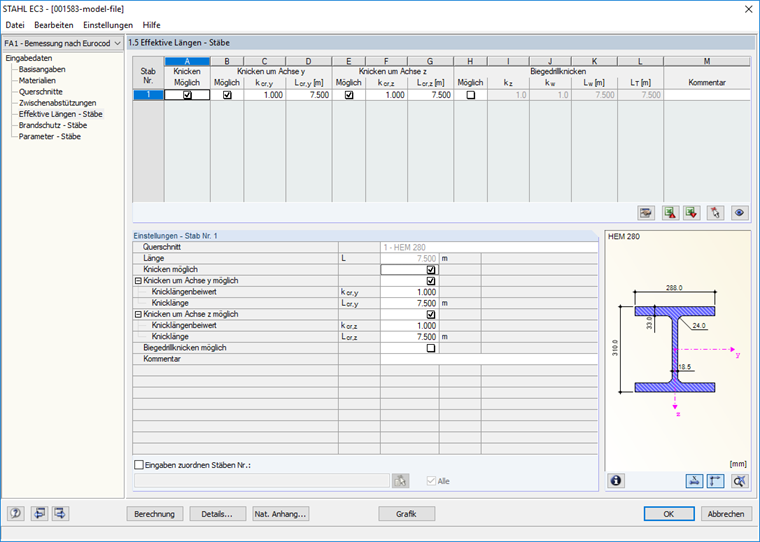Enable the Biegedrillknicken 'Möglich' checkbox in column H
The image size is (760, 542).
click(470, 95)
